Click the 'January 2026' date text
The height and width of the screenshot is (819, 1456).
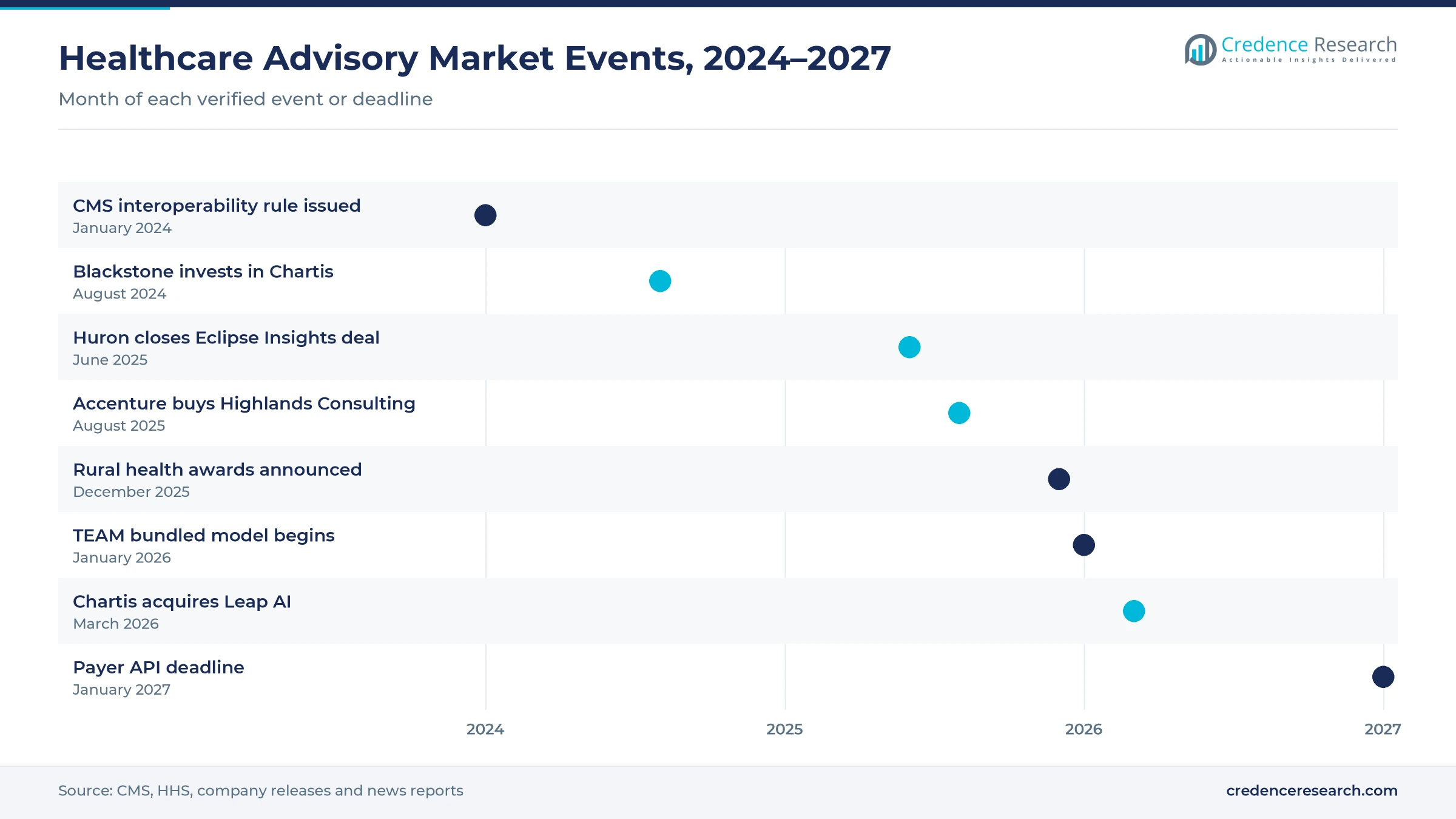pos(122,558)
